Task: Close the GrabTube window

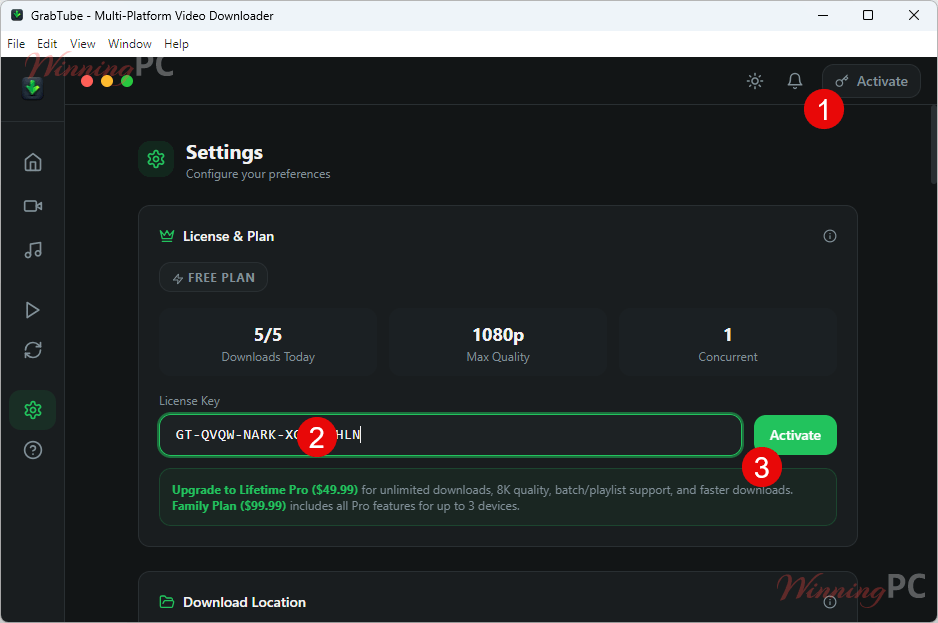Action: [913, 16]
